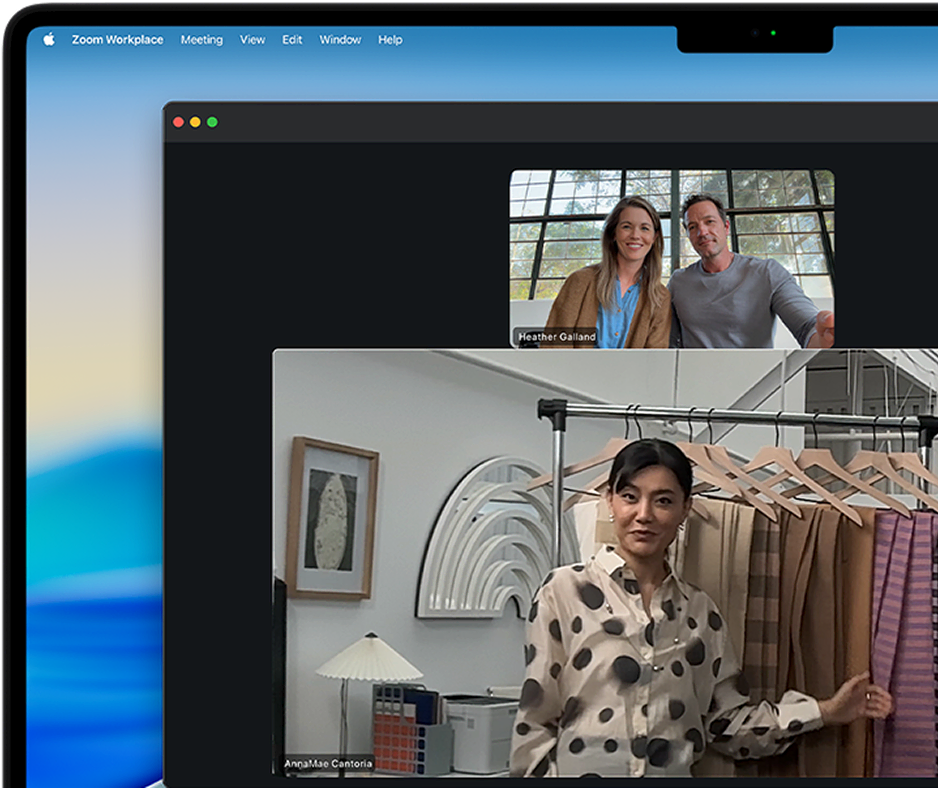938x788 pixels.
Task: Click the camera indicator light in the notch
Action: coord(773,33)
